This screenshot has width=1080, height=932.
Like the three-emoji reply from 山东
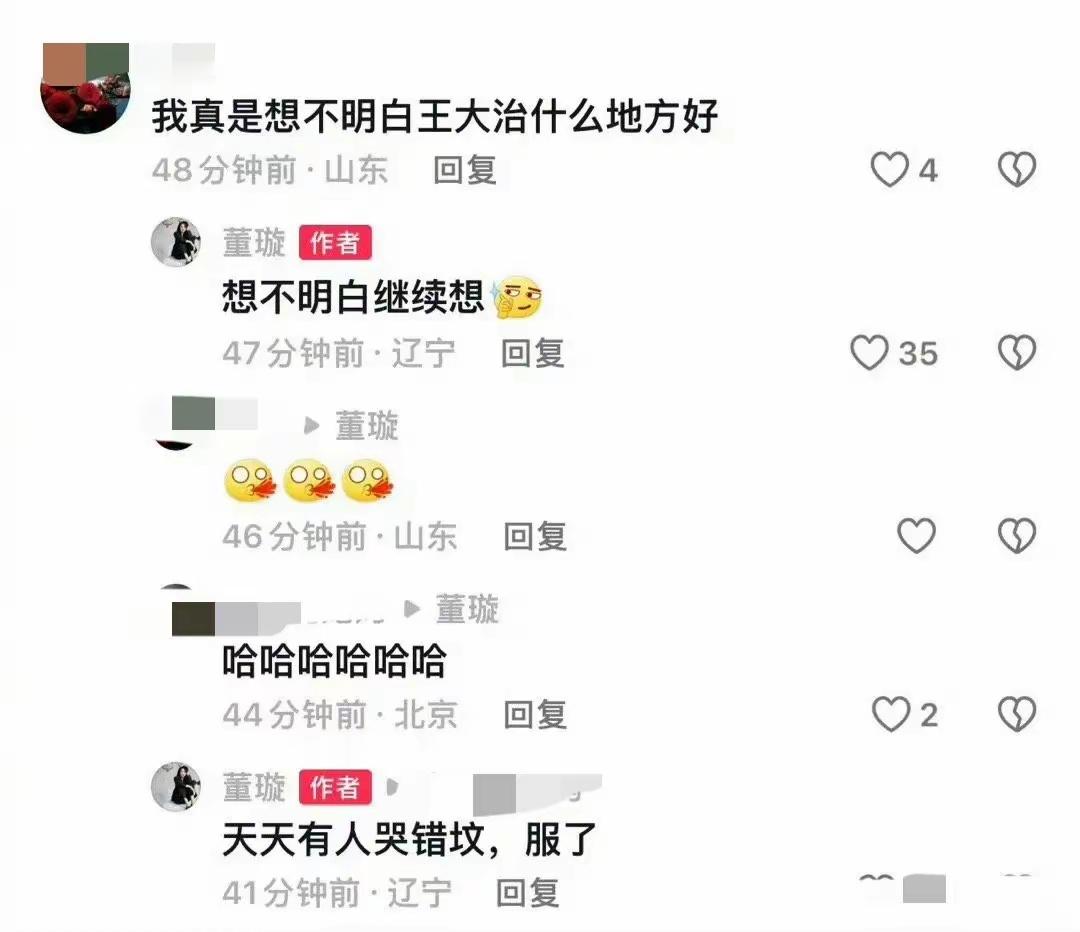(x=916, y=535)
